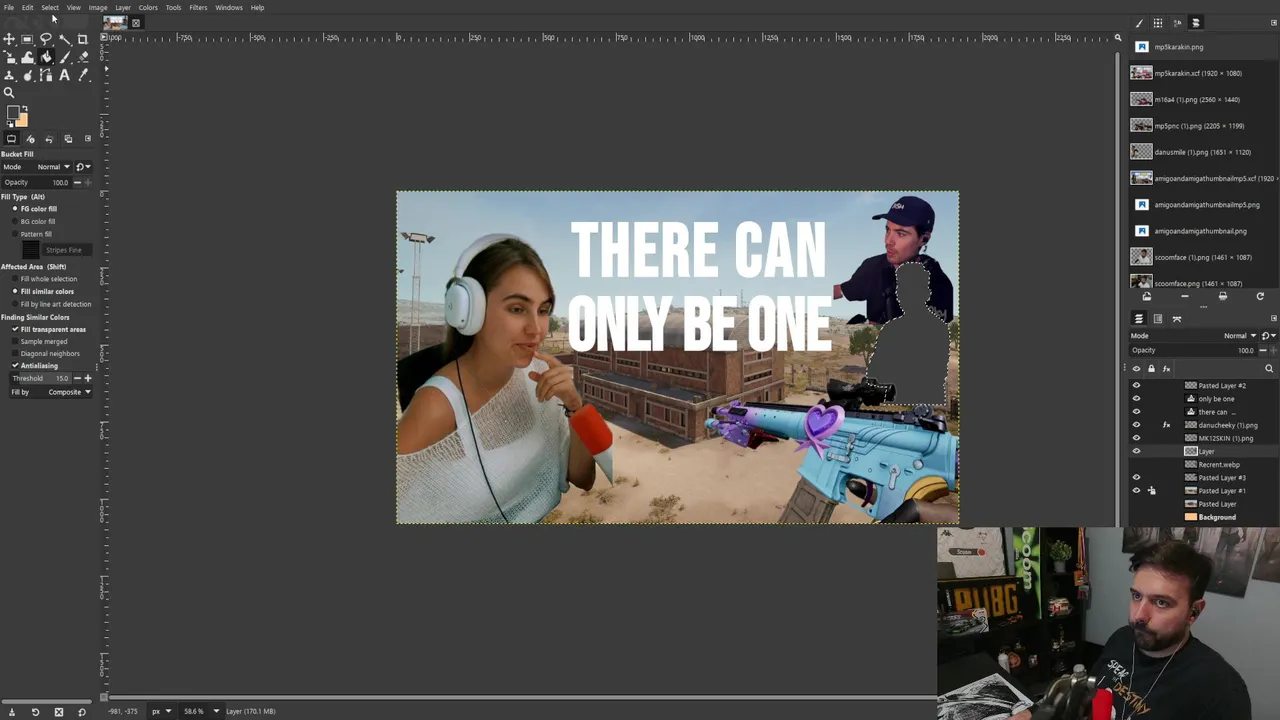Enable Sample merged checkbox
This screenshot has height=720, width=1280.
(15, 342)
